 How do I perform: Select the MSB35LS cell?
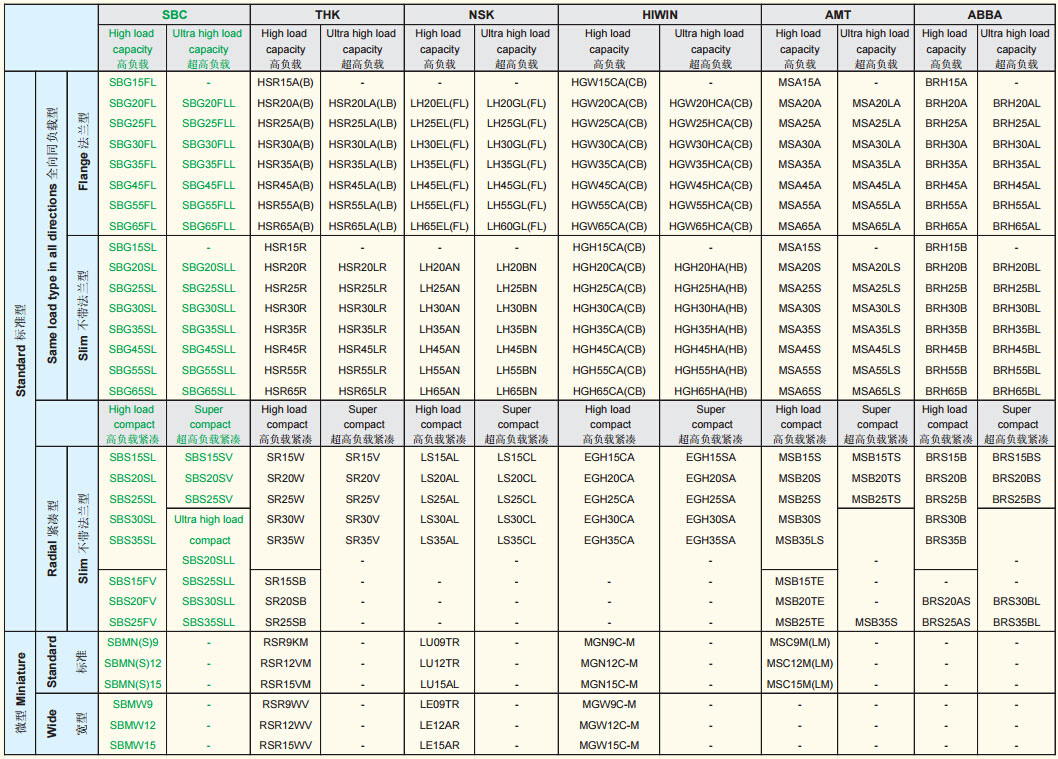(800, 540)
